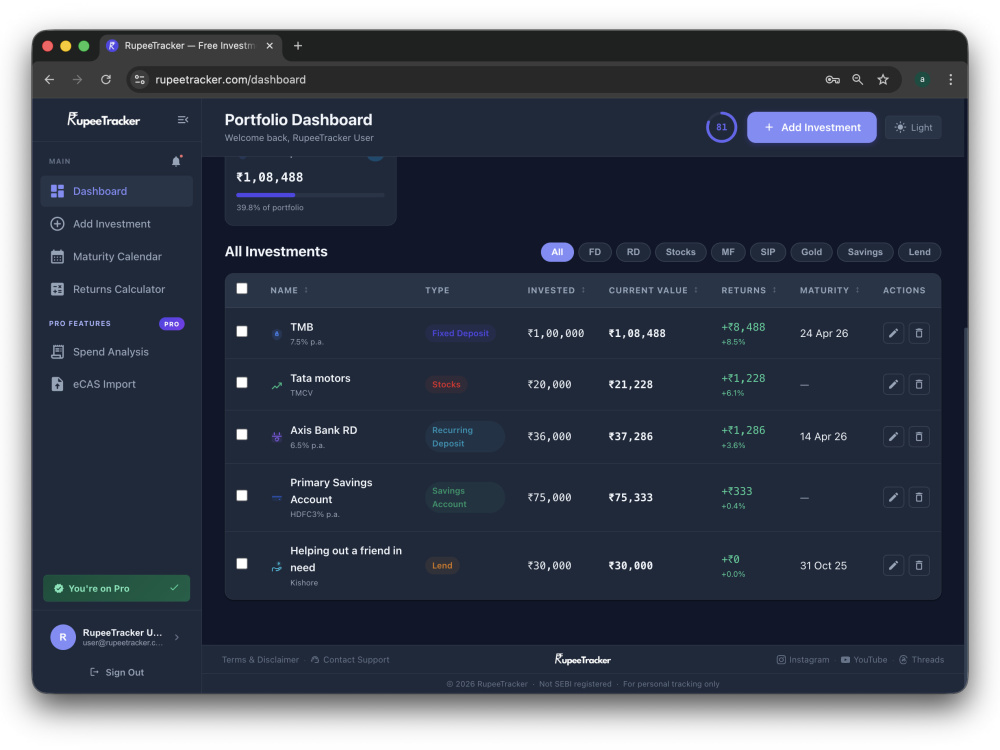Collapse the sidebar with the menu icon

click(x=183, y=120)
